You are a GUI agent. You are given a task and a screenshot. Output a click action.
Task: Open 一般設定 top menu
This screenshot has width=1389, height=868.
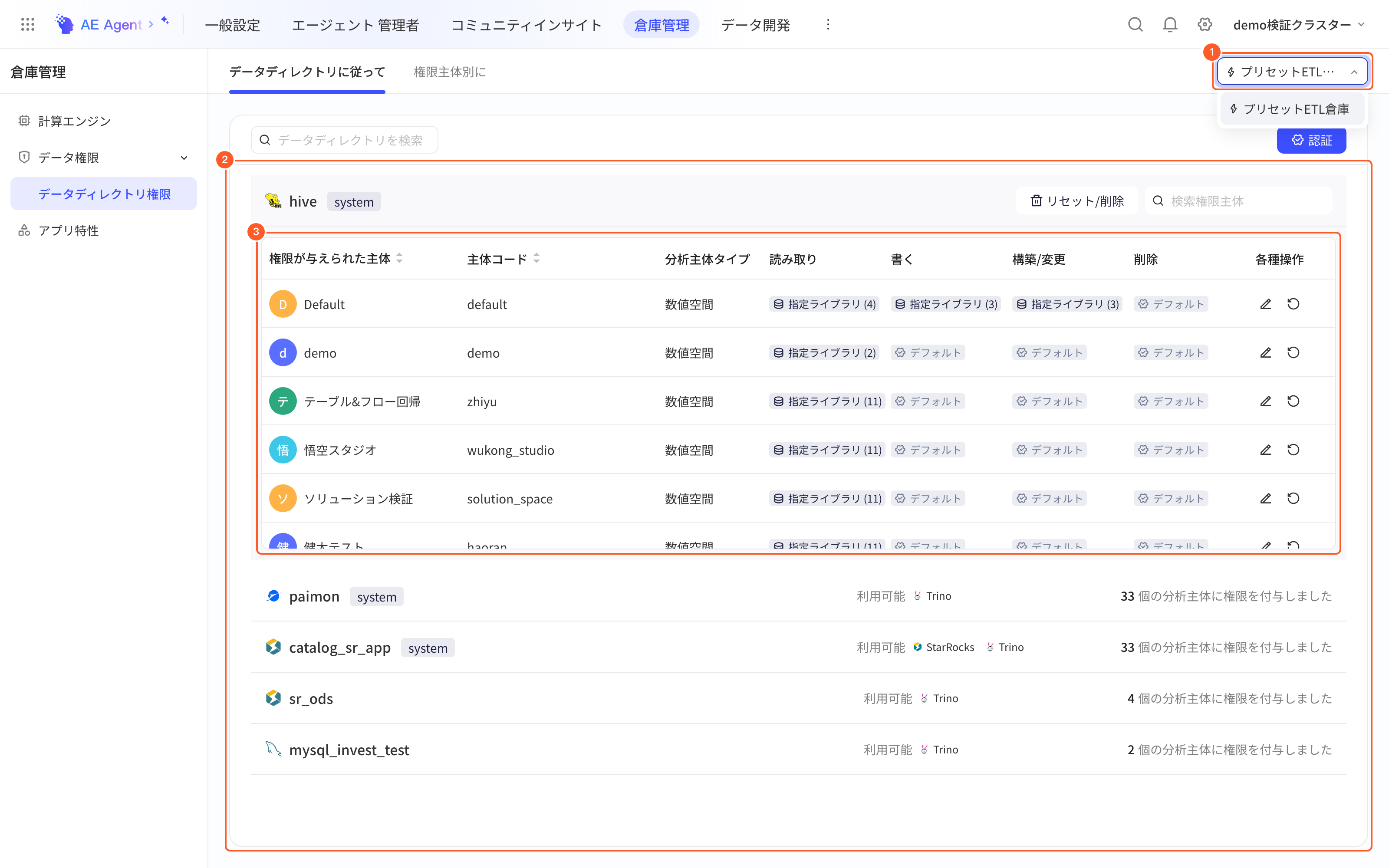click(x=233, y=25)
